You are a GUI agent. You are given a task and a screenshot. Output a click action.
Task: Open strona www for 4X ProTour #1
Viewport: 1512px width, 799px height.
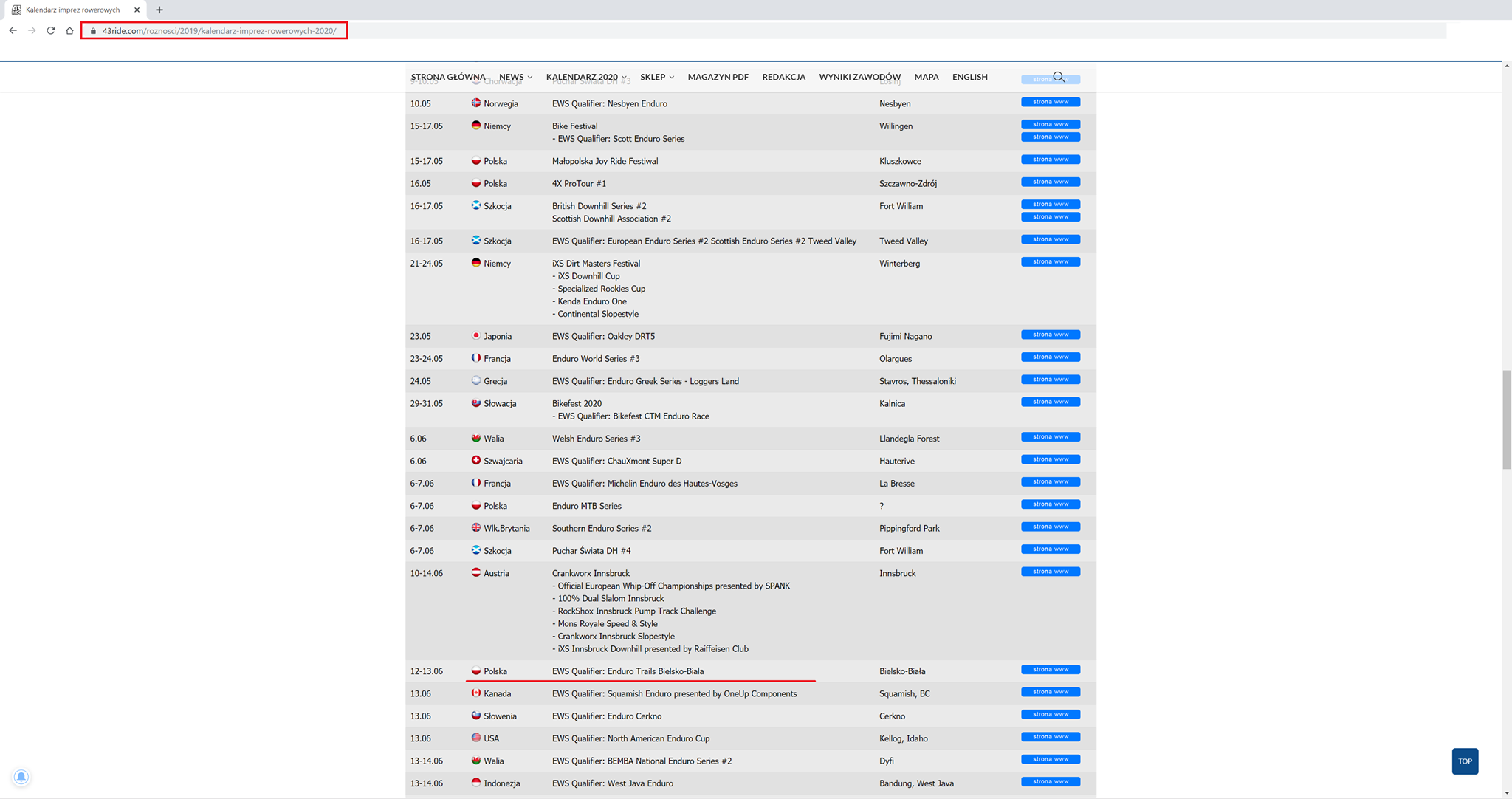click(x=1051, y=182)
